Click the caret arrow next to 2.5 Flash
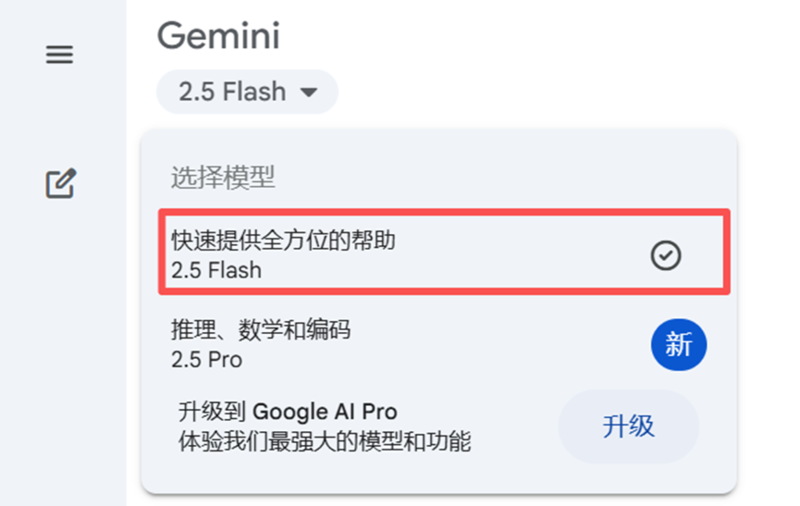Image resolution: width=800 pixels, height=506 pixels. (309, 93)
